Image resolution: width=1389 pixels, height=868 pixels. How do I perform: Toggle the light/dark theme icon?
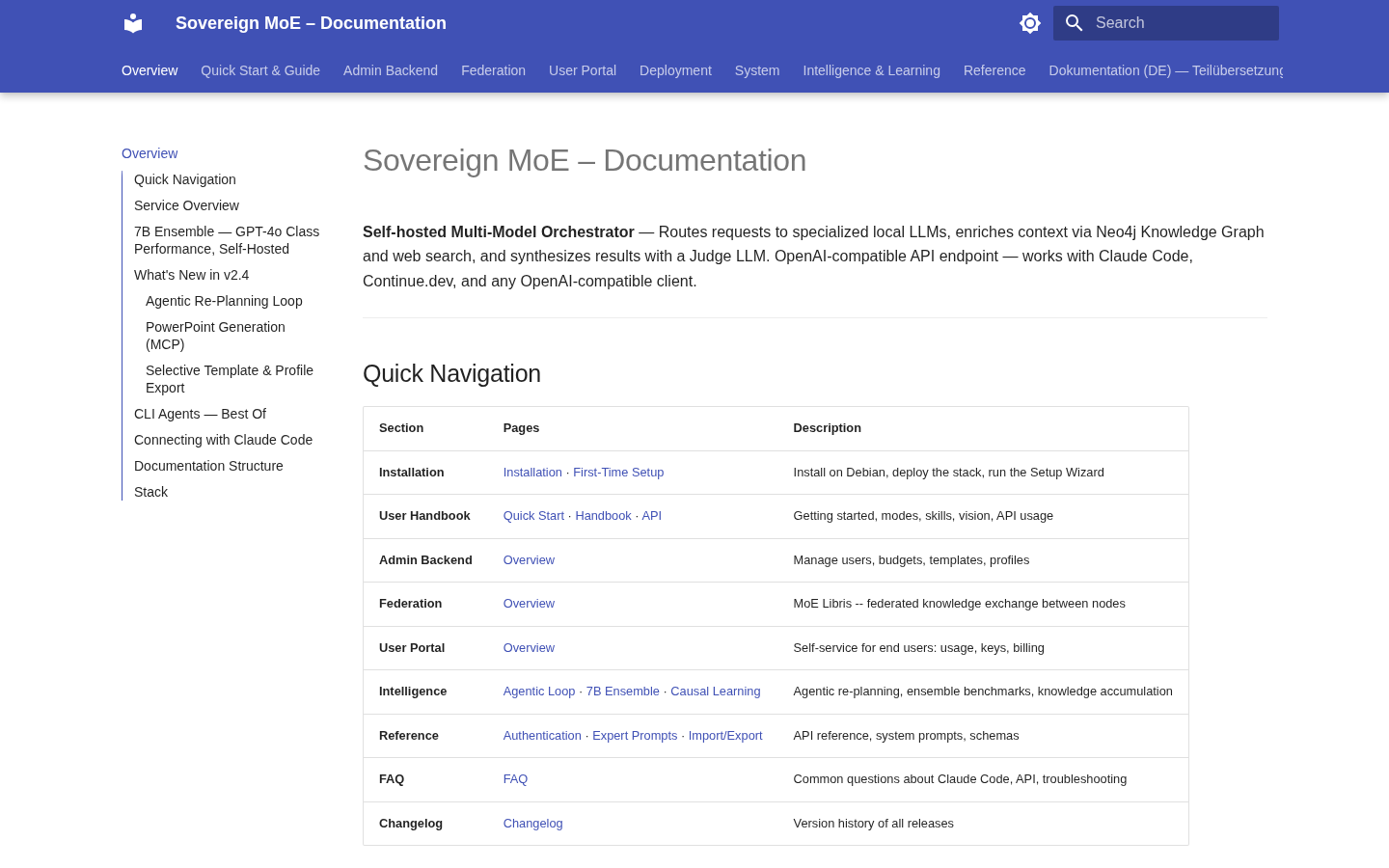click(1030, 23)
